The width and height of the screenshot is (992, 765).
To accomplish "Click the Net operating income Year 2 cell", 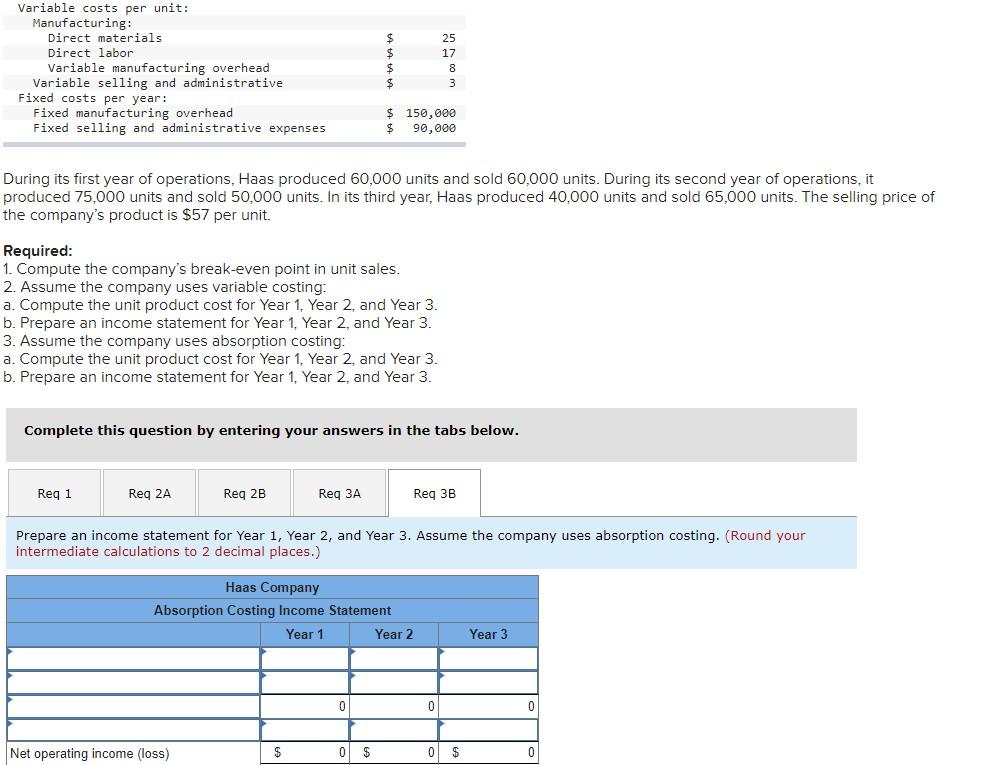I will pyautogui.click(x=392, y=753).
